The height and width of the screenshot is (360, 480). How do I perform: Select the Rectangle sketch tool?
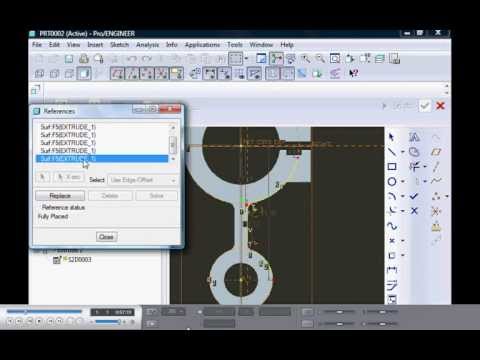[x=392, y=167]
